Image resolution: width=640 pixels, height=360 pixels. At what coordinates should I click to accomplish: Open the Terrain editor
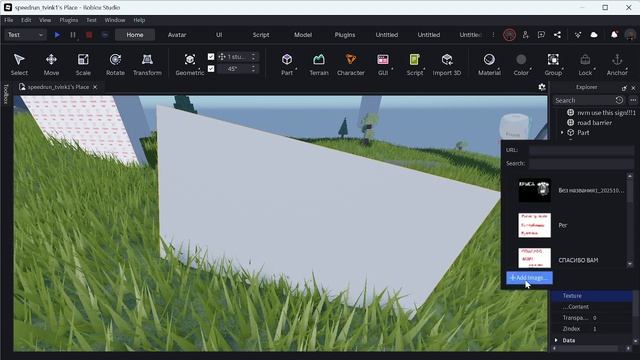tap(319, 64)
